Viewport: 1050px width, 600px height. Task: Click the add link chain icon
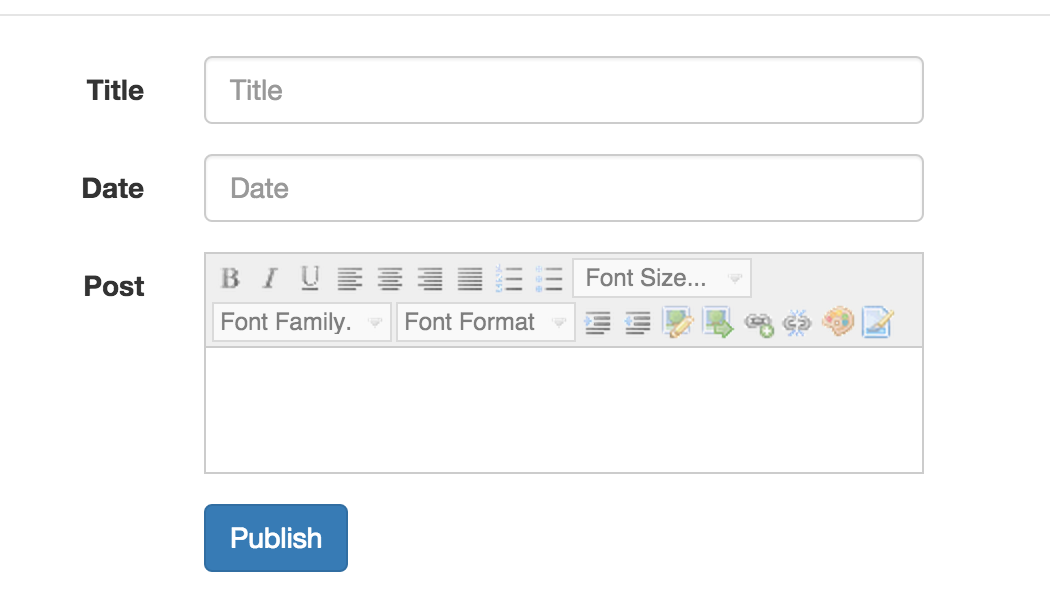759,323
